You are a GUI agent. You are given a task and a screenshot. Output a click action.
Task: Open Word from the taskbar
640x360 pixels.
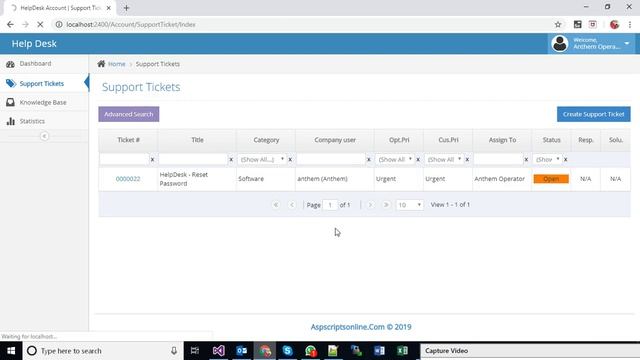click(x=379, y=351)
